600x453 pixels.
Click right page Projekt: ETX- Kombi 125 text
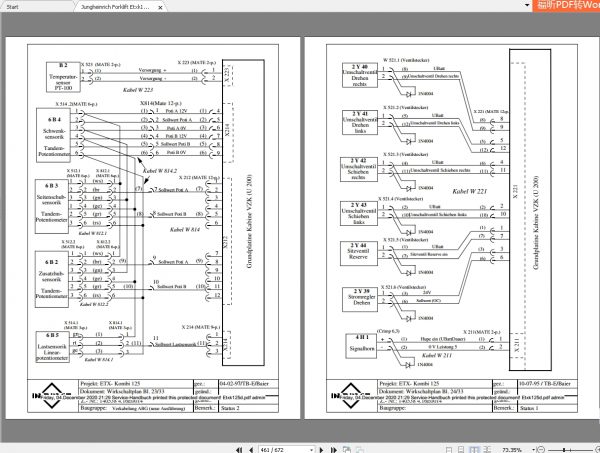pos(409,383)
